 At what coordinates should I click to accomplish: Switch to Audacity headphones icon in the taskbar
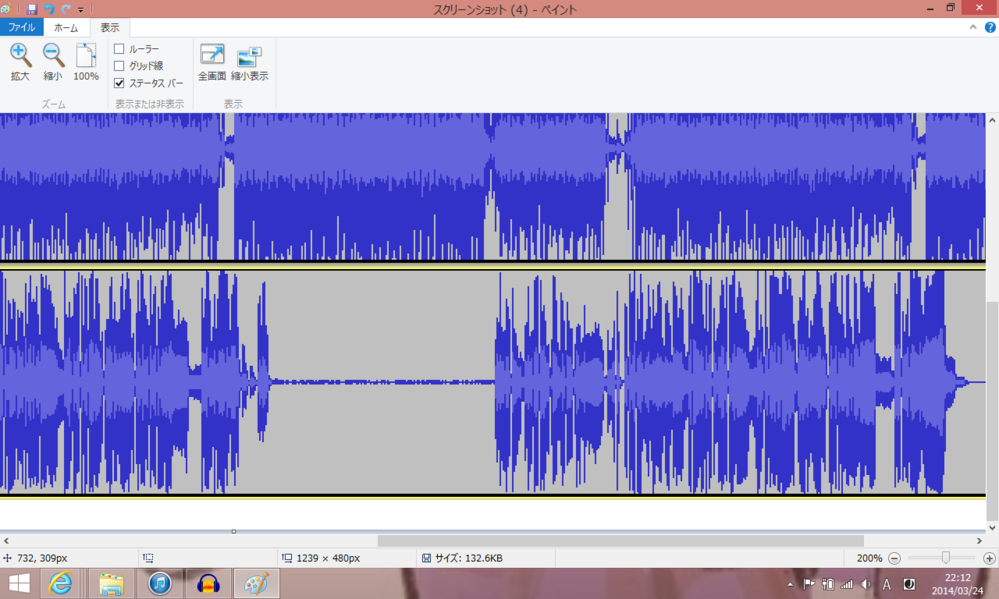pos(208,584)
